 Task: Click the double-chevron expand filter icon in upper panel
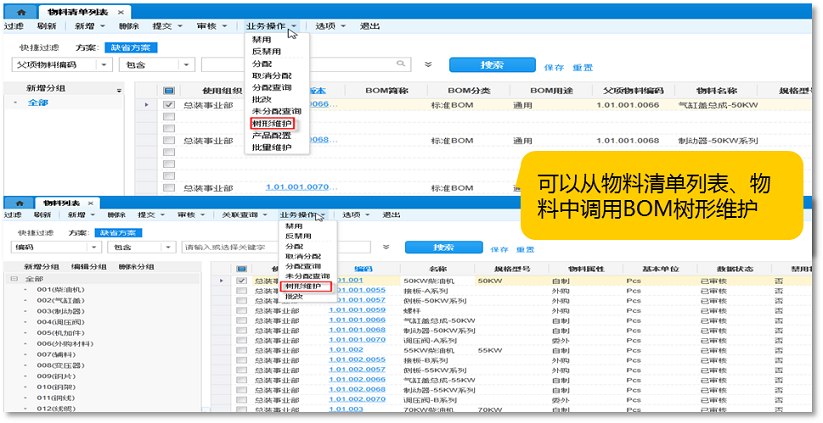point(428,65)
